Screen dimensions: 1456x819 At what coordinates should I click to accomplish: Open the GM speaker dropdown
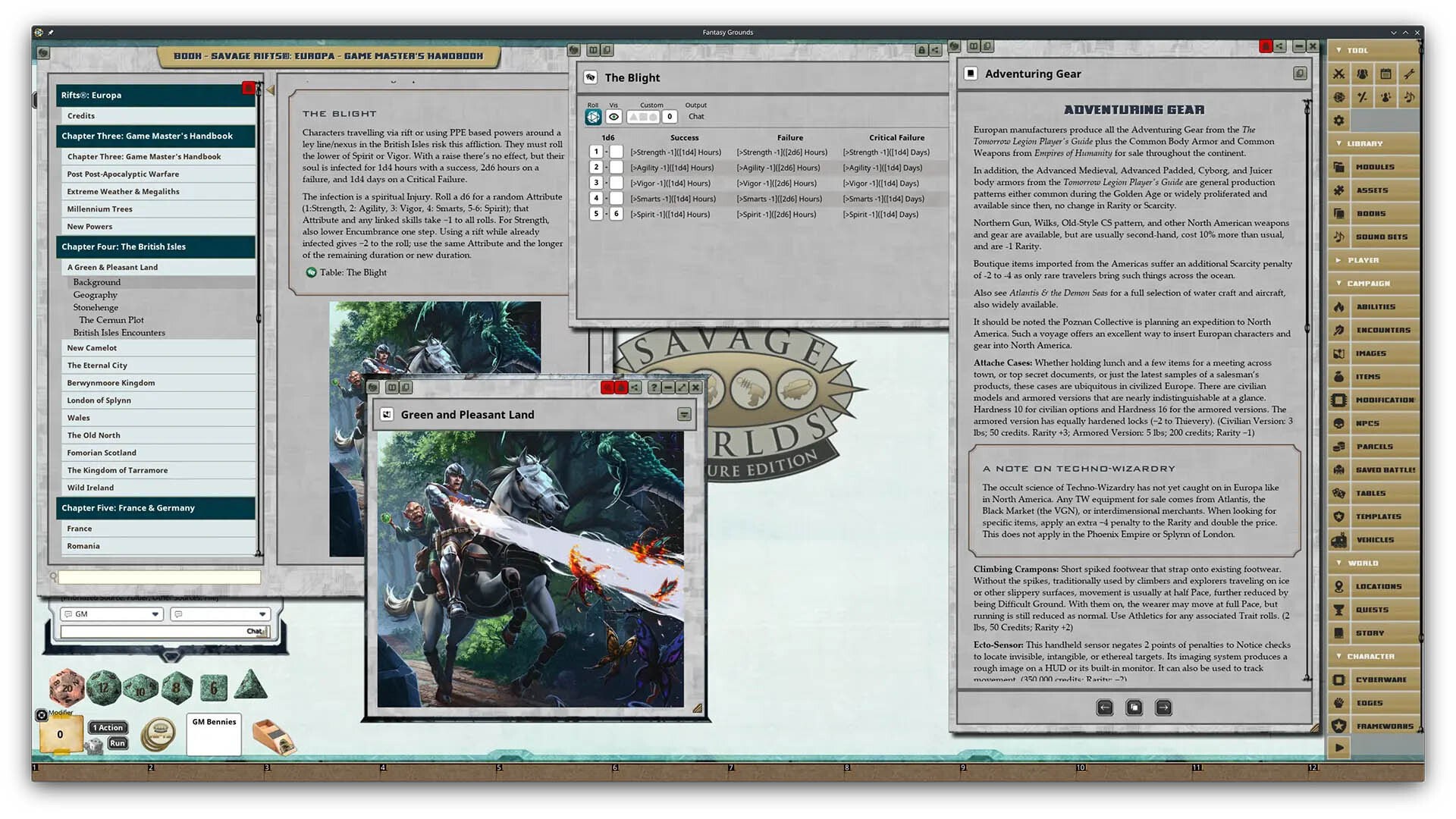(x=112, y=614)
